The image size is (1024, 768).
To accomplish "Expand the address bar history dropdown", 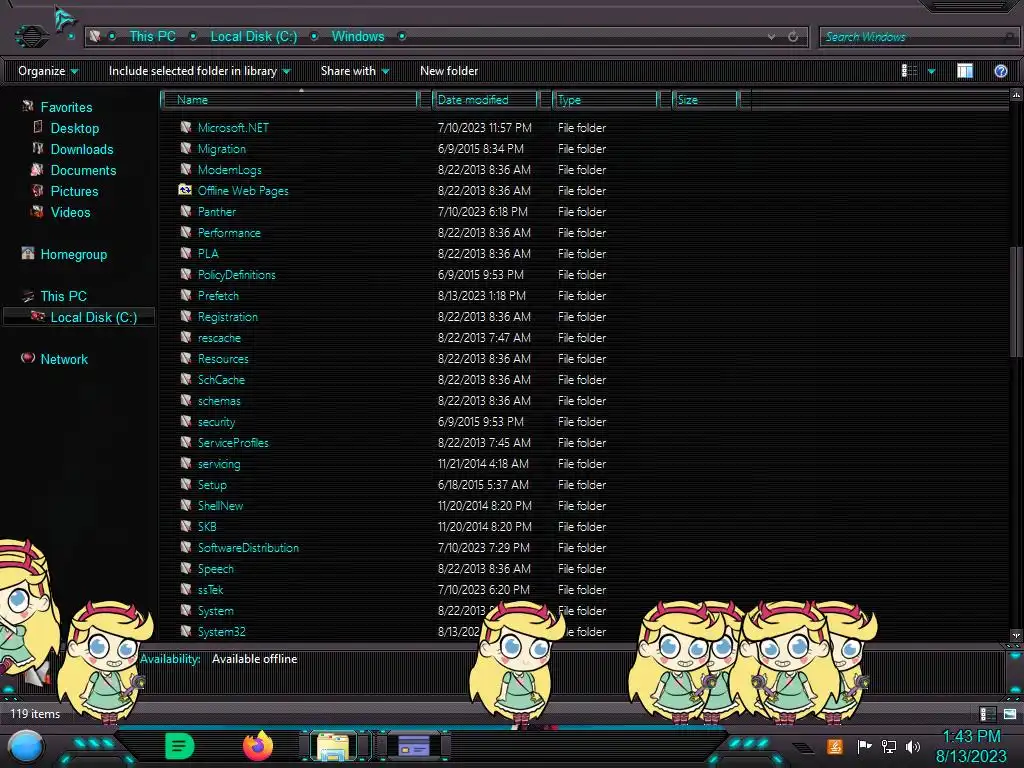I will pyautogui.click(x=771, y=37).
